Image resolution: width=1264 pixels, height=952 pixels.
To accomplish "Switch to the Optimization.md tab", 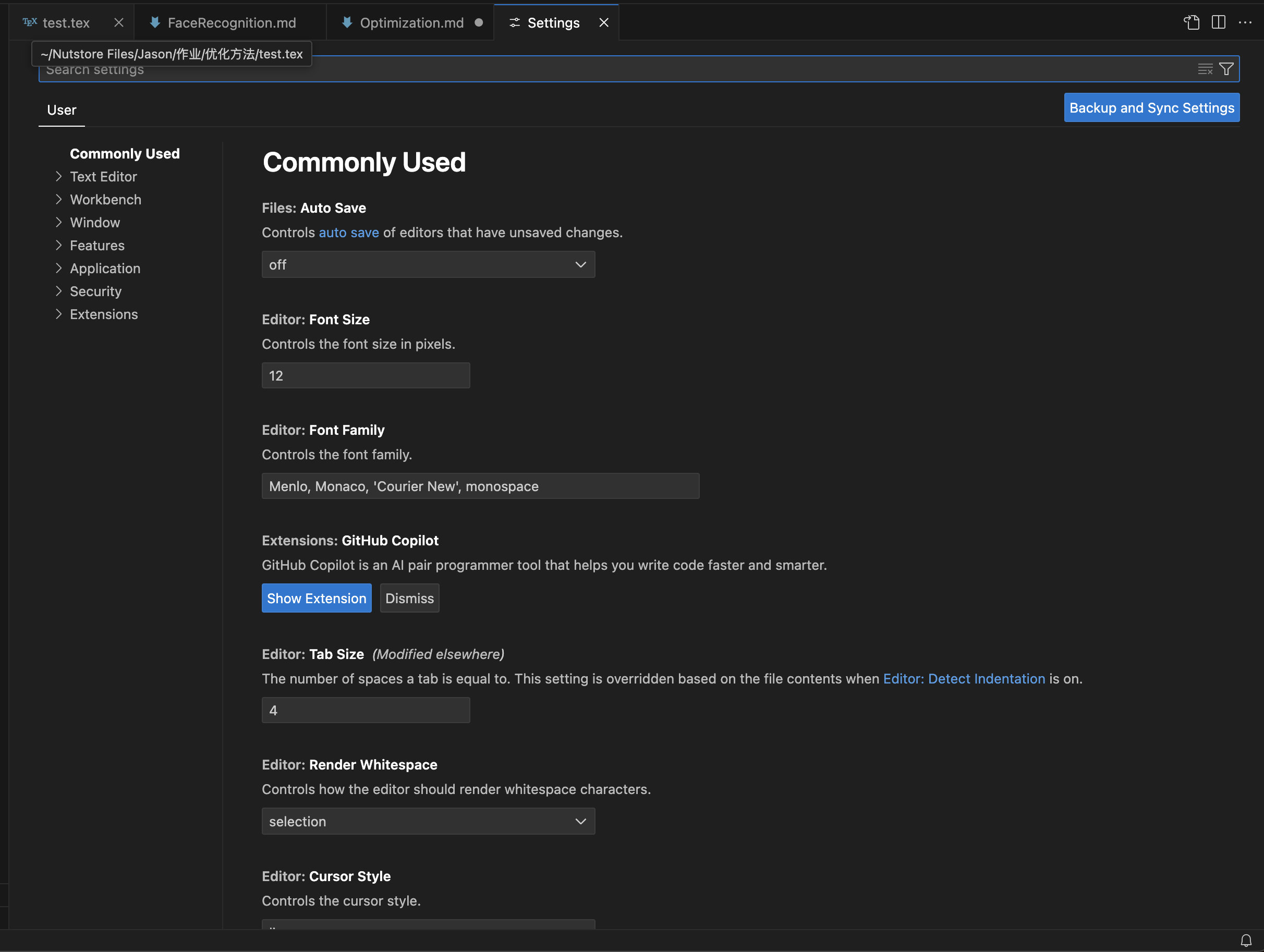I will (411, 22).
